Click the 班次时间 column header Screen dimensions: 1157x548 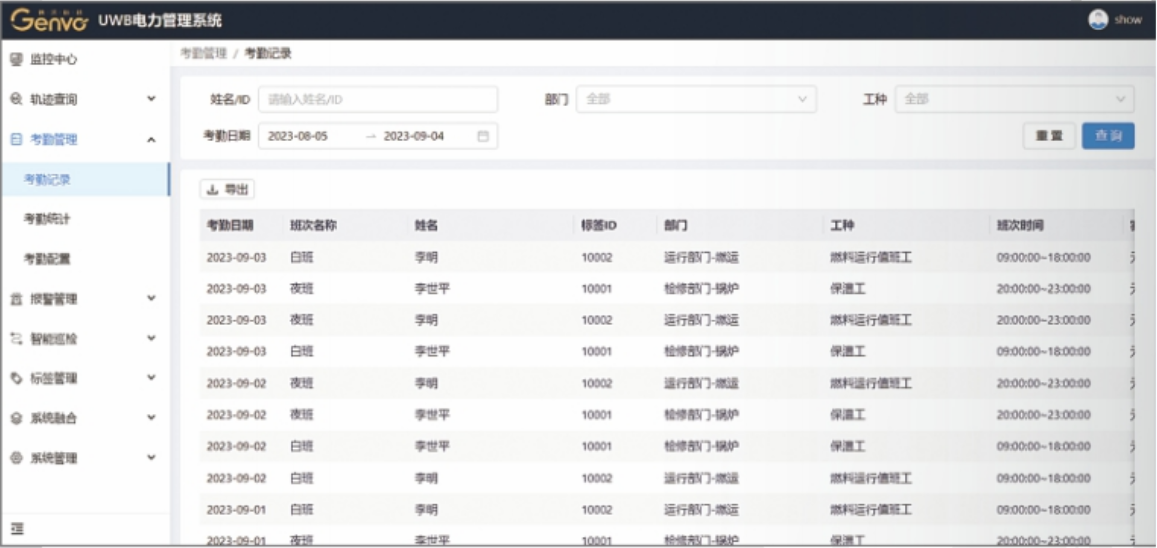1020,226
